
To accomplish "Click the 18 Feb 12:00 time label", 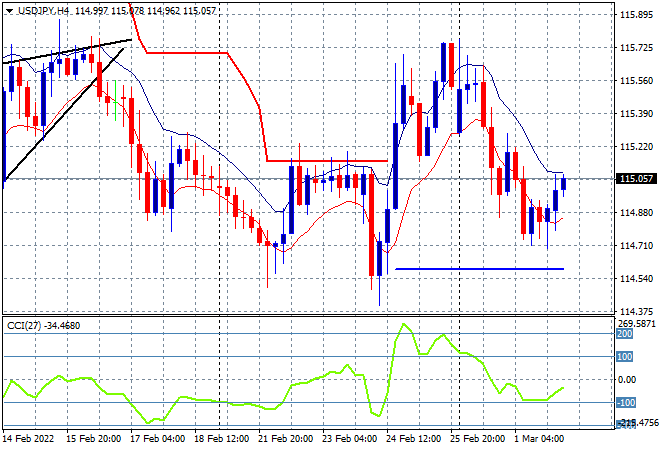I will (x=221, y=439).
